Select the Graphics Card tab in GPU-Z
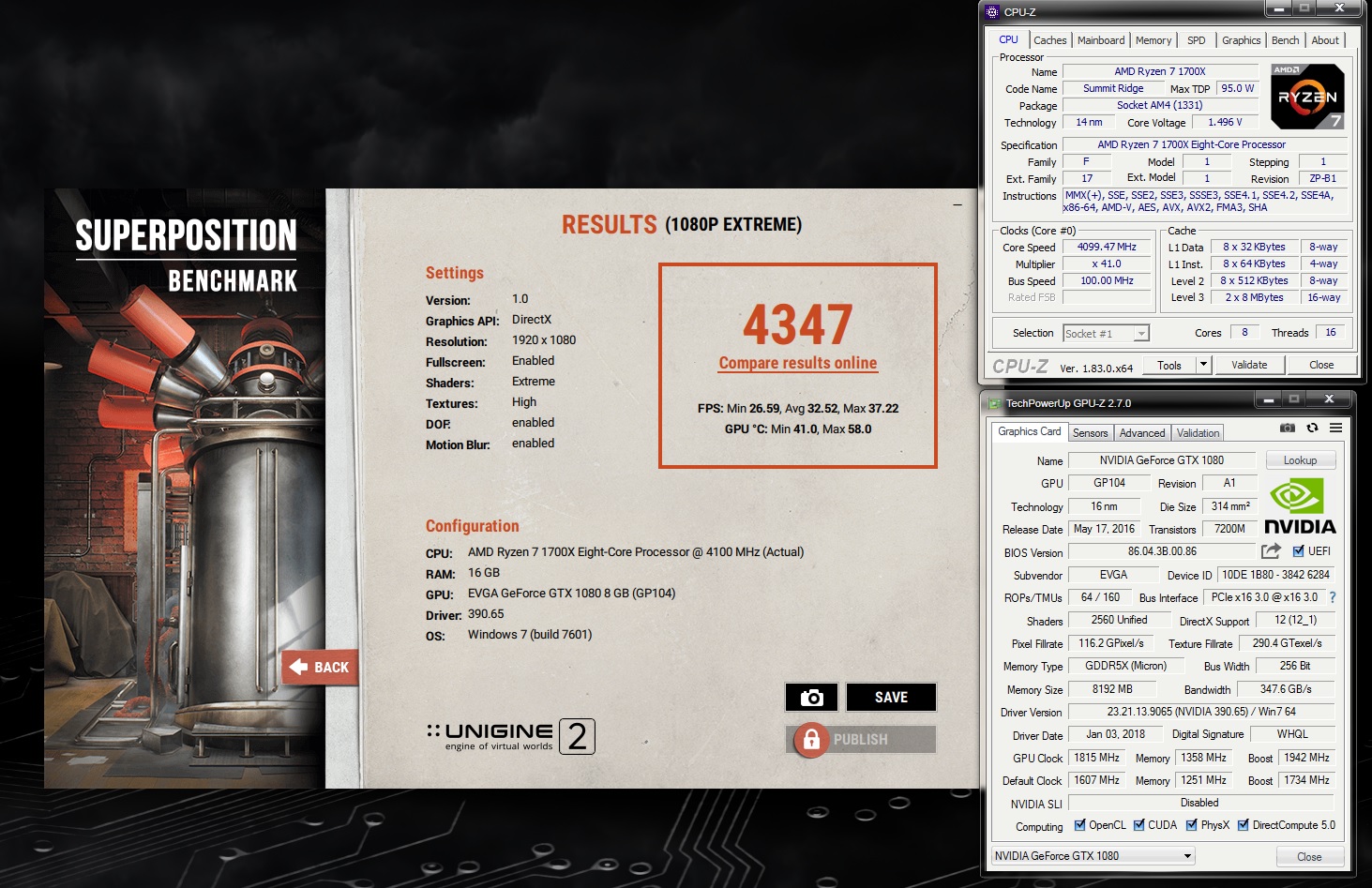Image resolution: width=1372 pixels, height=888 pixels. coord(1030,431)
